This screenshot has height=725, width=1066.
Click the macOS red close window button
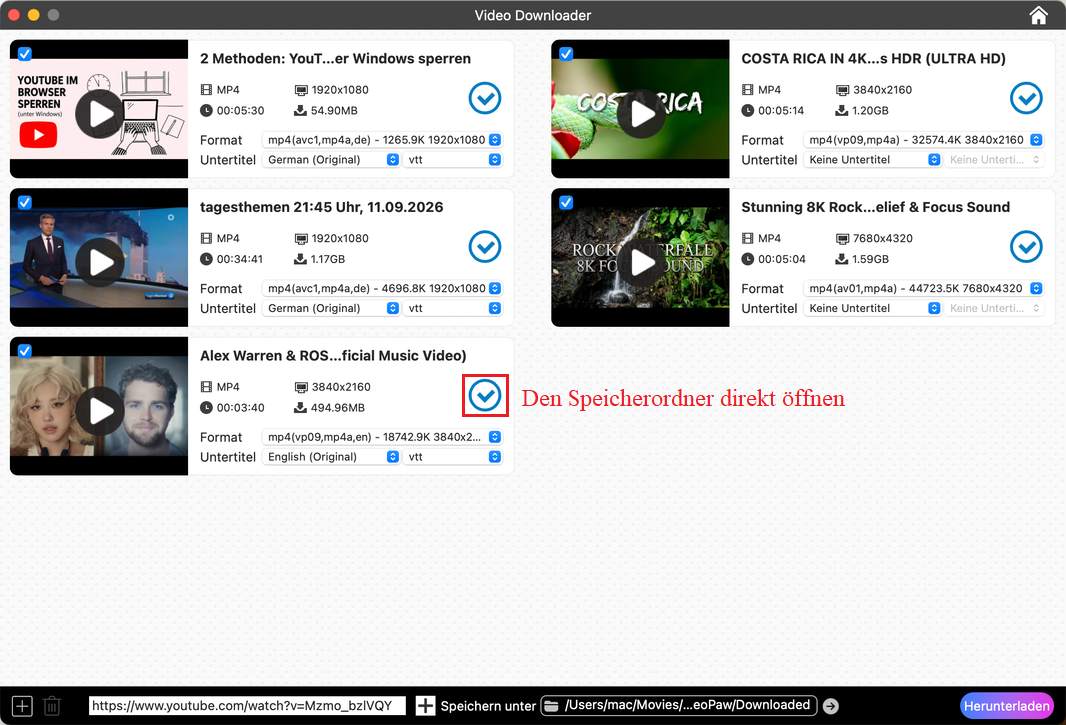tap(14, 14)
